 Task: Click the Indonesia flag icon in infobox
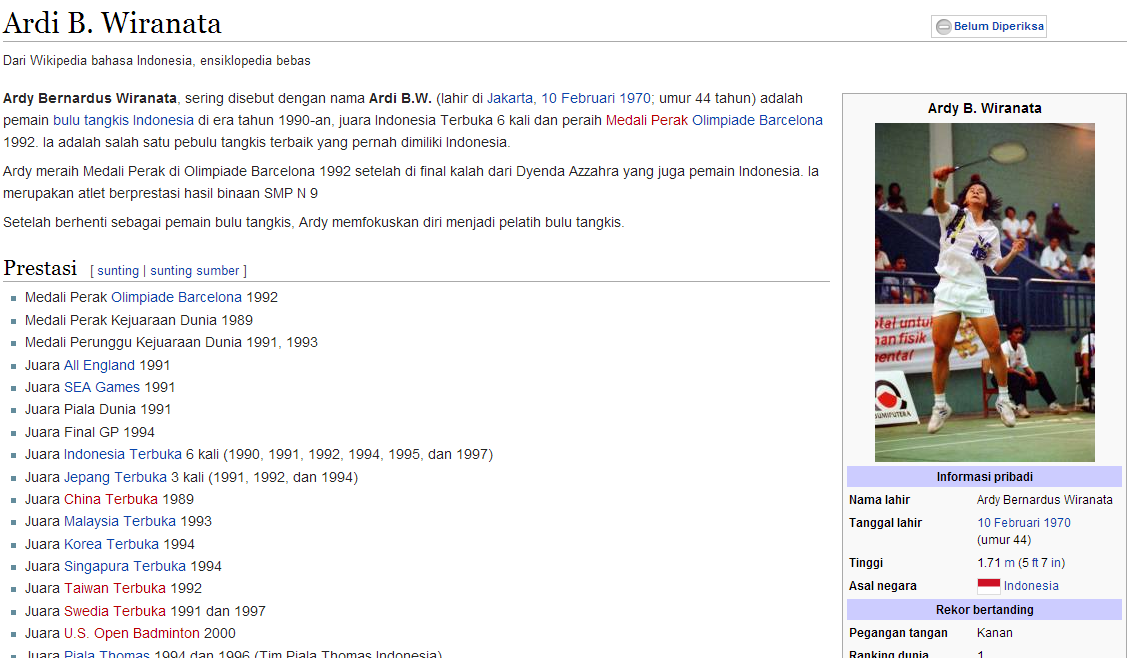988,586
